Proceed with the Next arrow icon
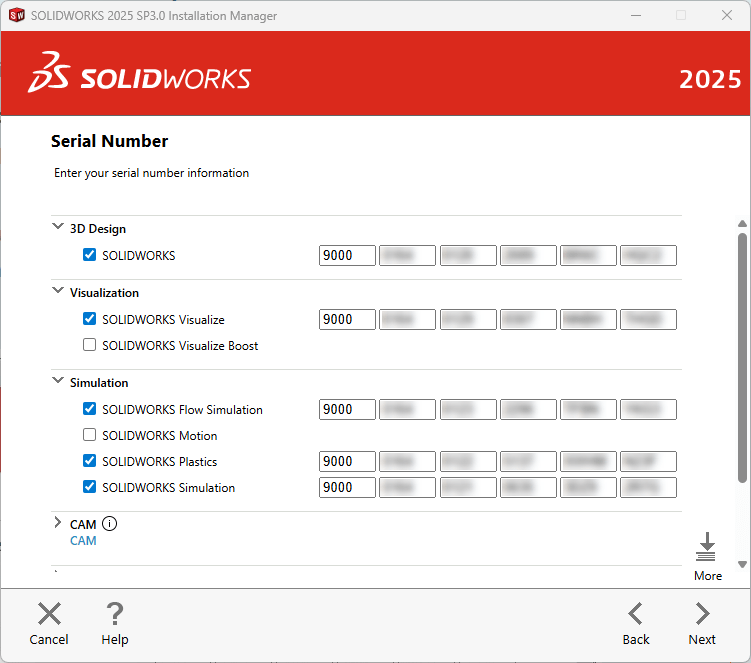This screenshot has height=663, width=751. 703,614
